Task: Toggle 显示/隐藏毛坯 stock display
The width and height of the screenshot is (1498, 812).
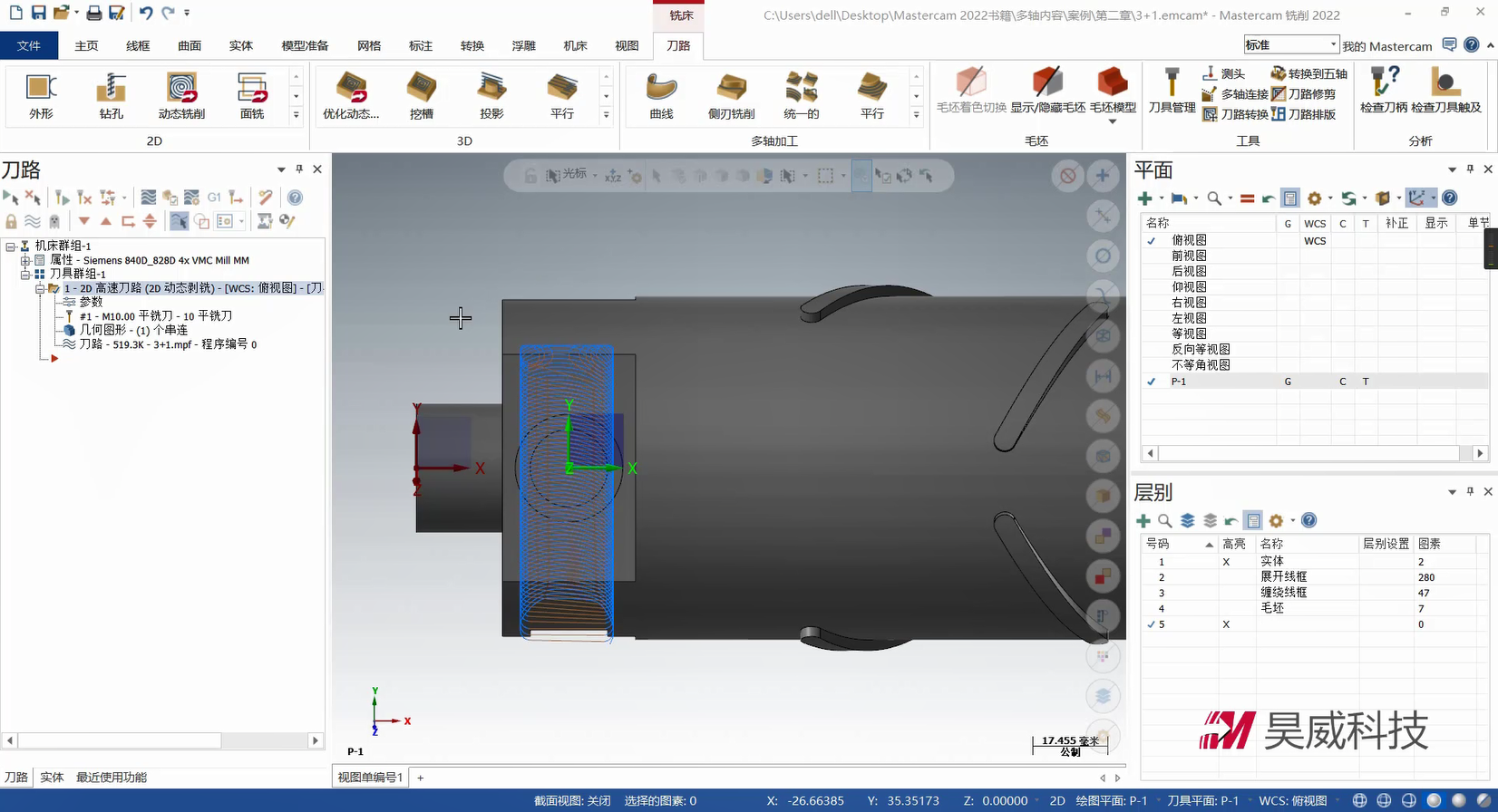Action: point(1047,91)
